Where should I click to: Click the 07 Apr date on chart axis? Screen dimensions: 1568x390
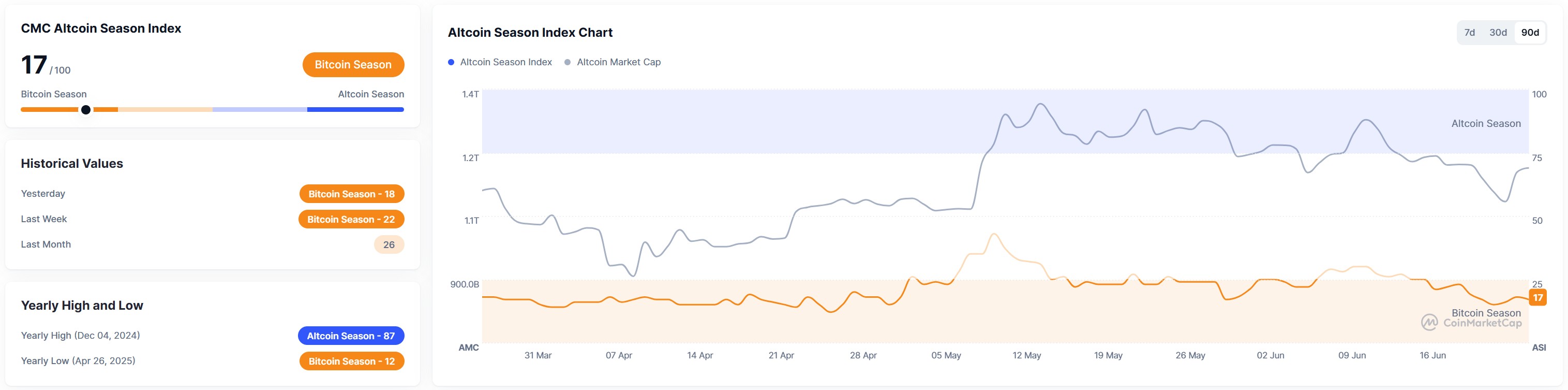coord(618,355)
